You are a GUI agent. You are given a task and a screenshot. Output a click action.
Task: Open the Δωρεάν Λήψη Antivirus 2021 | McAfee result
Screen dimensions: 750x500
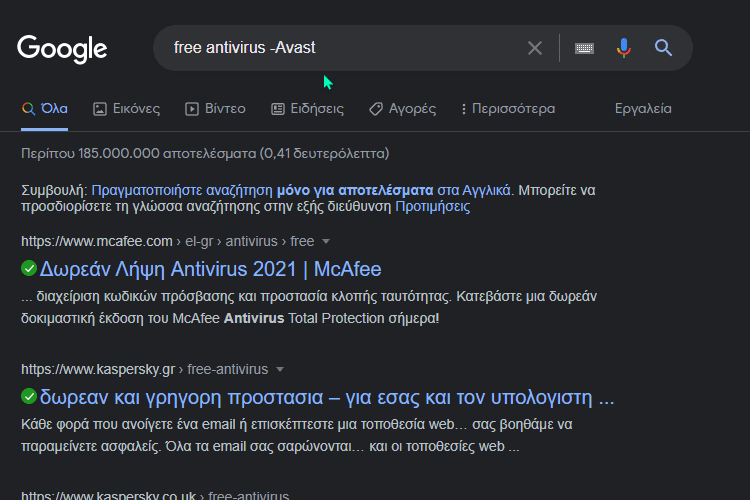pyautogui.click(x=210, y=269)
